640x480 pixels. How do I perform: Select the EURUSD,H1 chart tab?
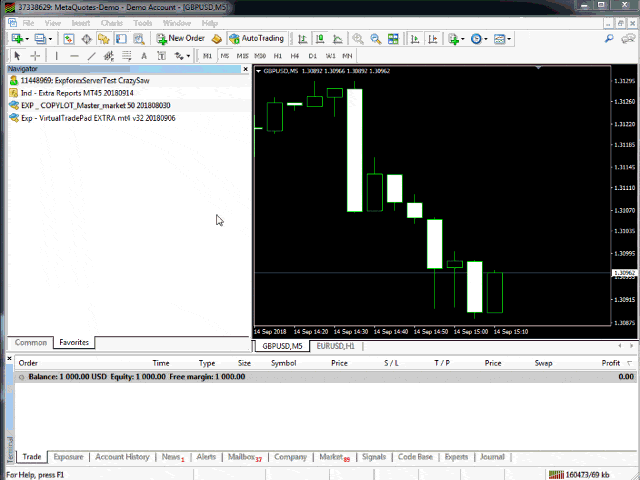point(334,346)
